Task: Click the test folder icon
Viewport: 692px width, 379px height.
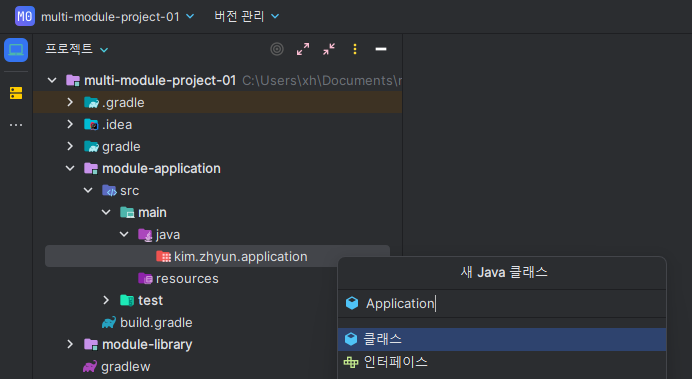Action: pos(127,300)
